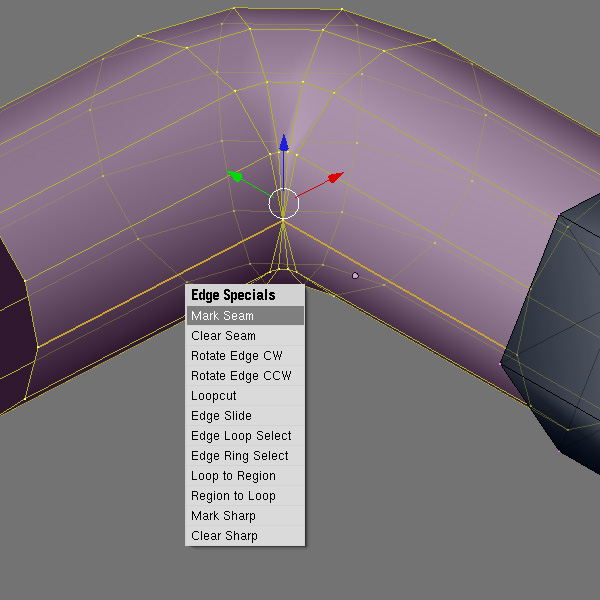Grab the red X-axis manipulator arrow
The width and height of the screenshot is (600, 600).
click(x=334, y=177)
